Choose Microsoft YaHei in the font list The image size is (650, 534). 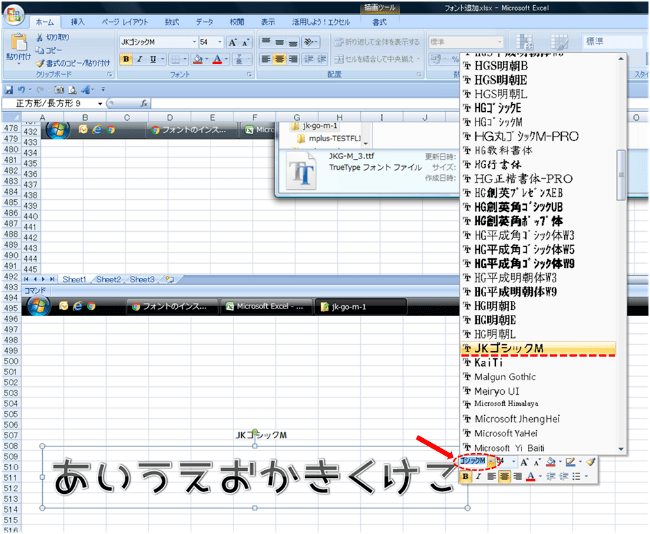[x=538, y=433]
